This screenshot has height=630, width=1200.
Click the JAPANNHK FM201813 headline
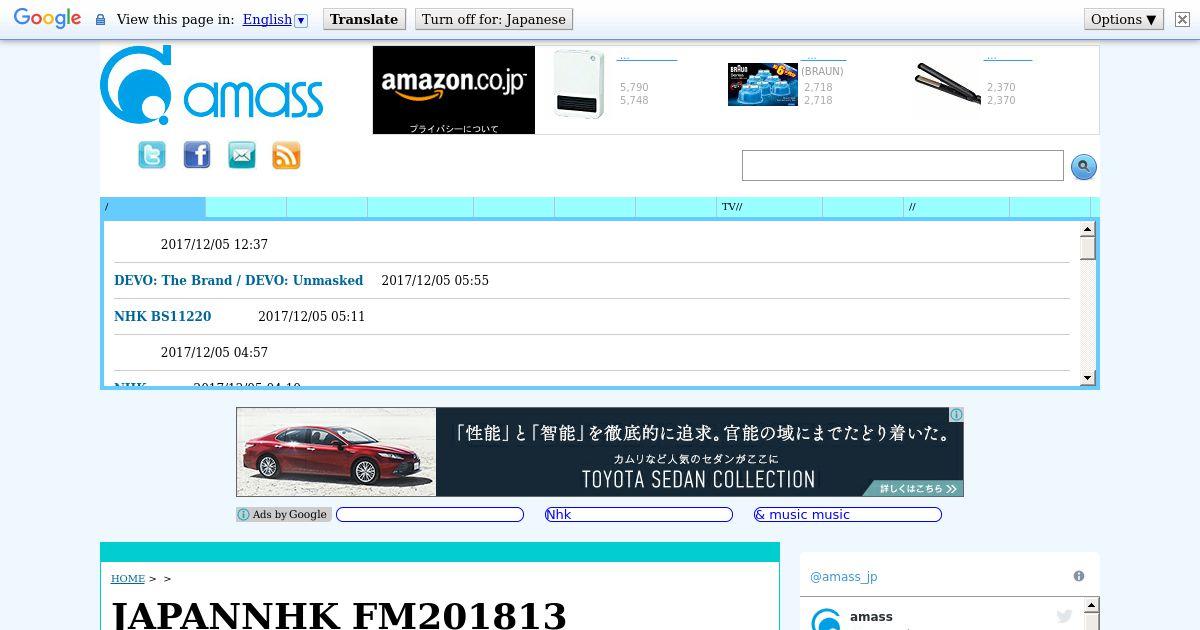click(338, 614)
